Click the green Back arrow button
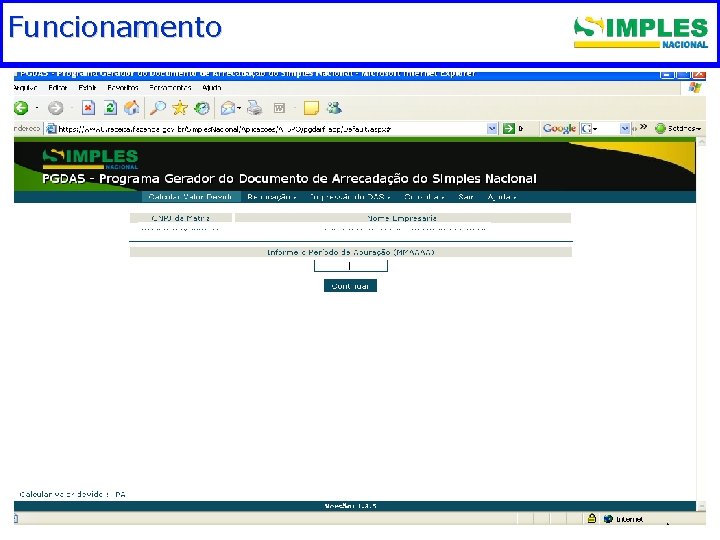 [x=21, y=108]
